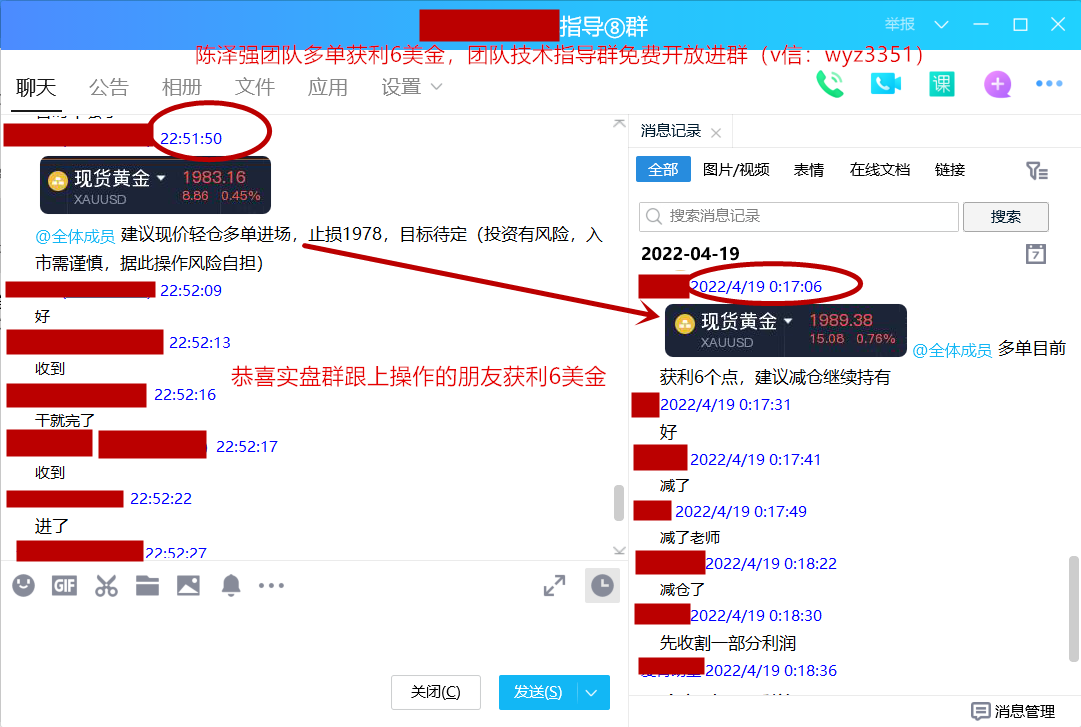
Task: Click the 消息管理 icon at bottom
Action: tap(980, 711)
